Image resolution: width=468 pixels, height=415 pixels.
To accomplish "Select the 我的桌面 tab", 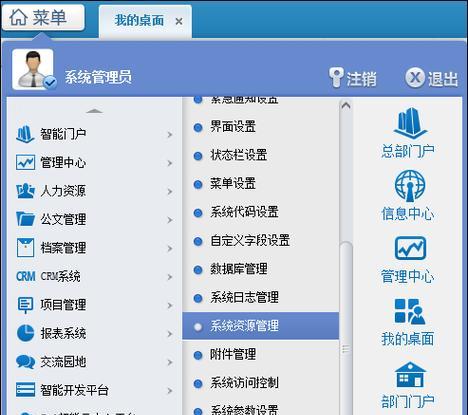I will pos(139,21).
